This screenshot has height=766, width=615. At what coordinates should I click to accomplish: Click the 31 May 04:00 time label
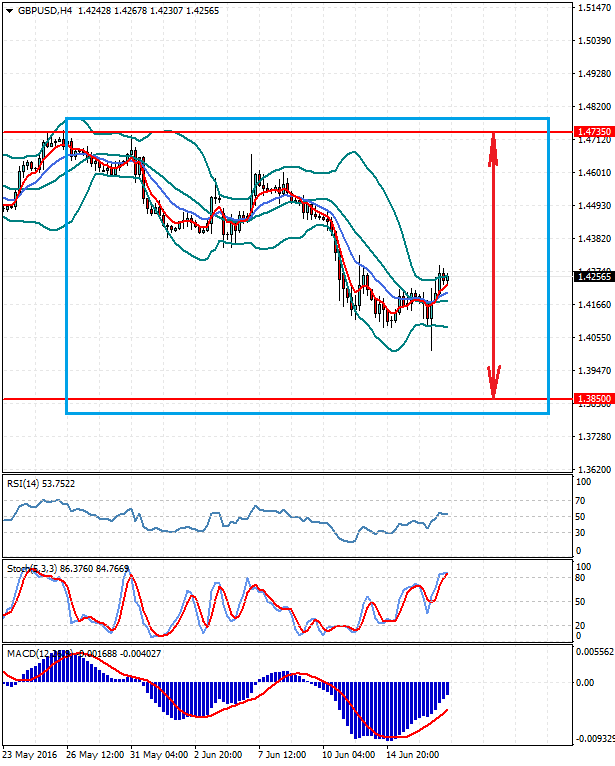pos(160,753)
